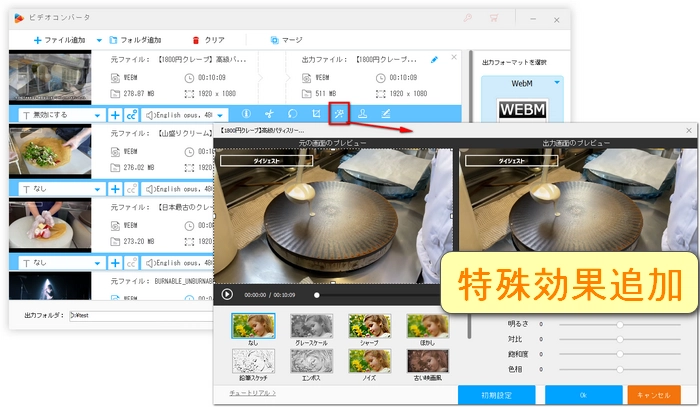
Task: Click CC icon on third video row
Action: click(131, 263)
